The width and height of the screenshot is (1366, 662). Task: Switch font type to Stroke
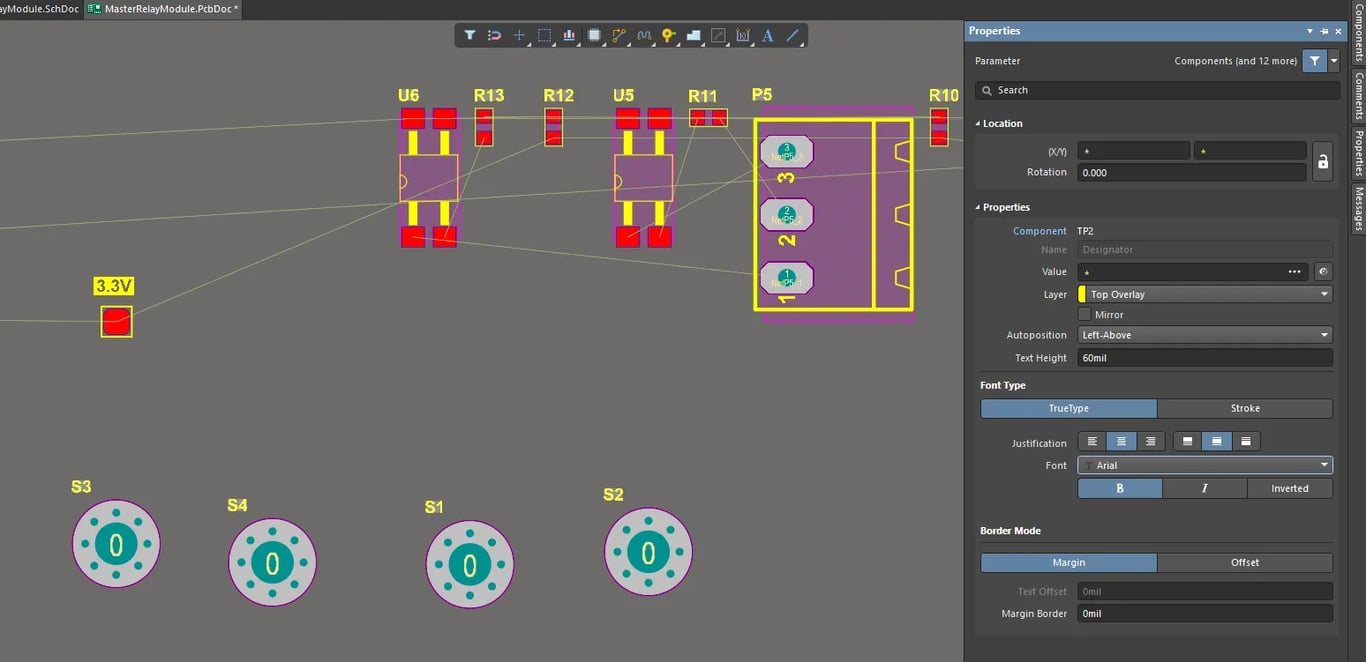[x=1244, y=408]
